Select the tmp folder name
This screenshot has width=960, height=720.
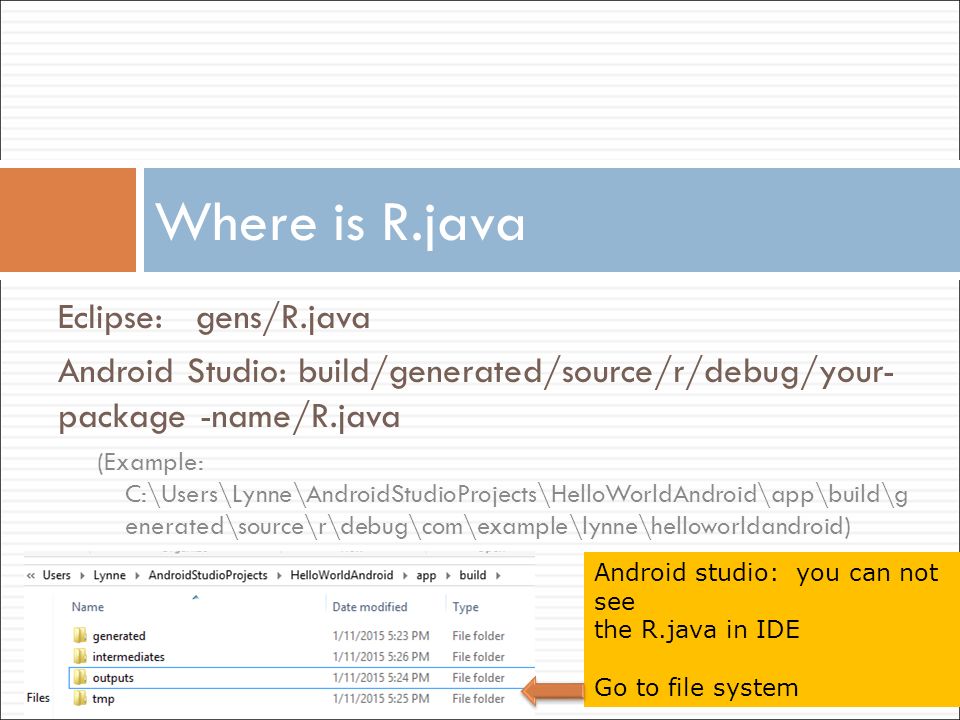click(103, 699)
